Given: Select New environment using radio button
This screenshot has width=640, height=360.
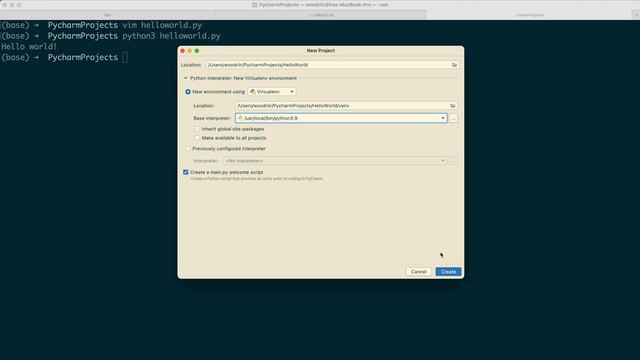Looking at the screenshot, I should pos(188,92).
